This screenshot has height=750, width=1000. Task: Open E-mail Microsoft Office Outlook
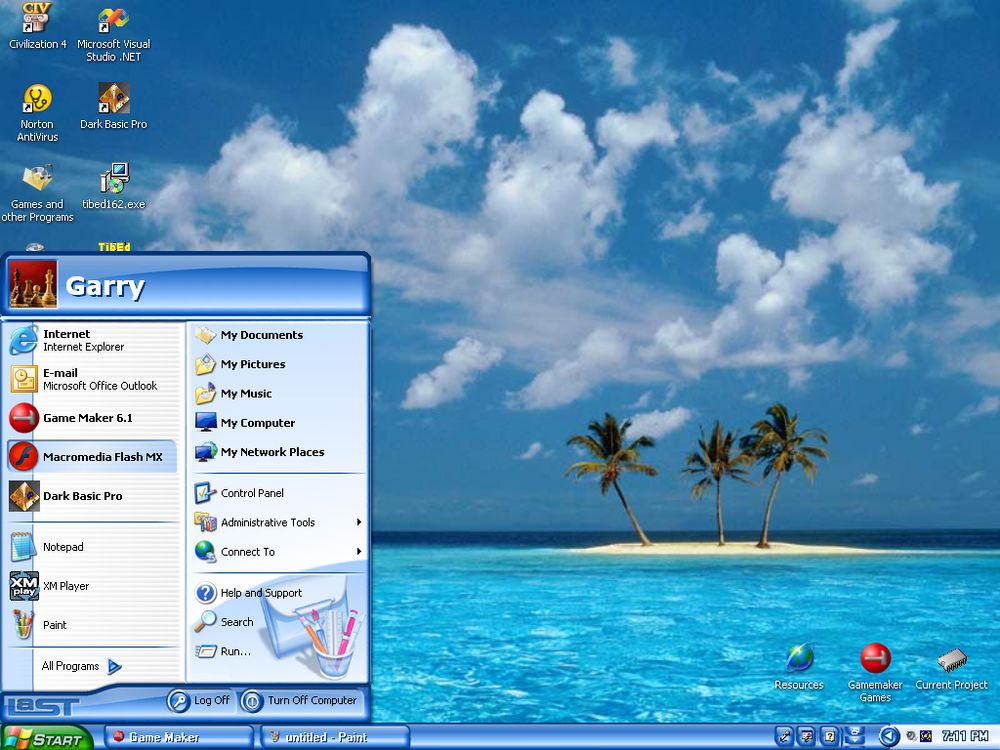click(x=93, y=379)
